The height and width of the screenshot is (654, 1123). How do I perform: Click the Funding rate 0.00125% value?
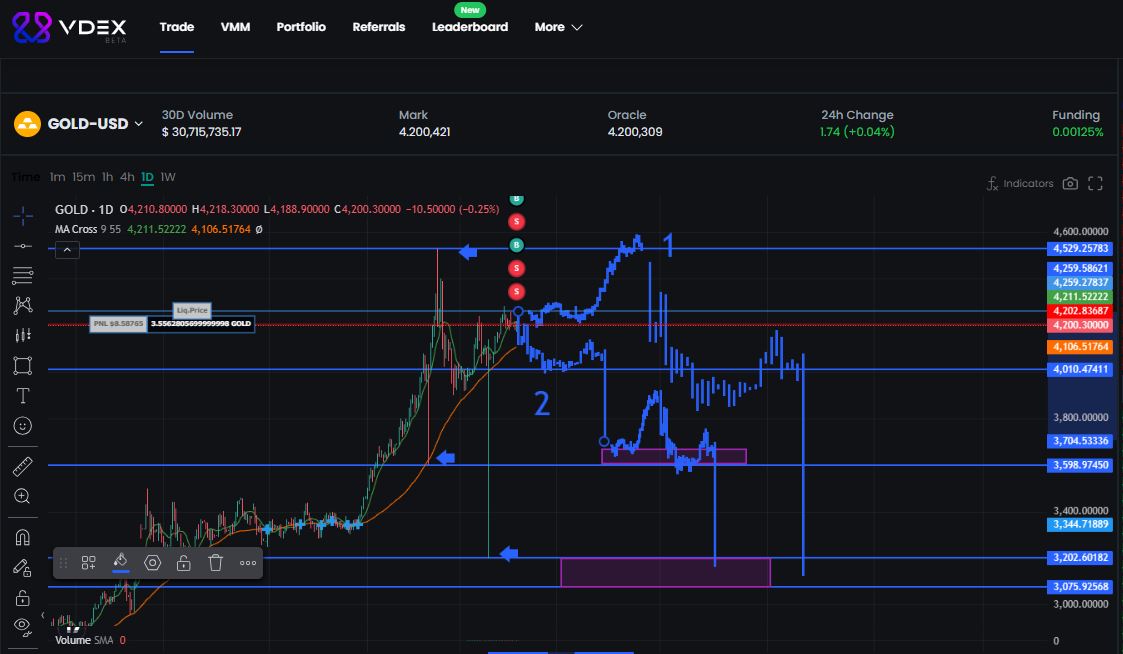click(1077, 132)
